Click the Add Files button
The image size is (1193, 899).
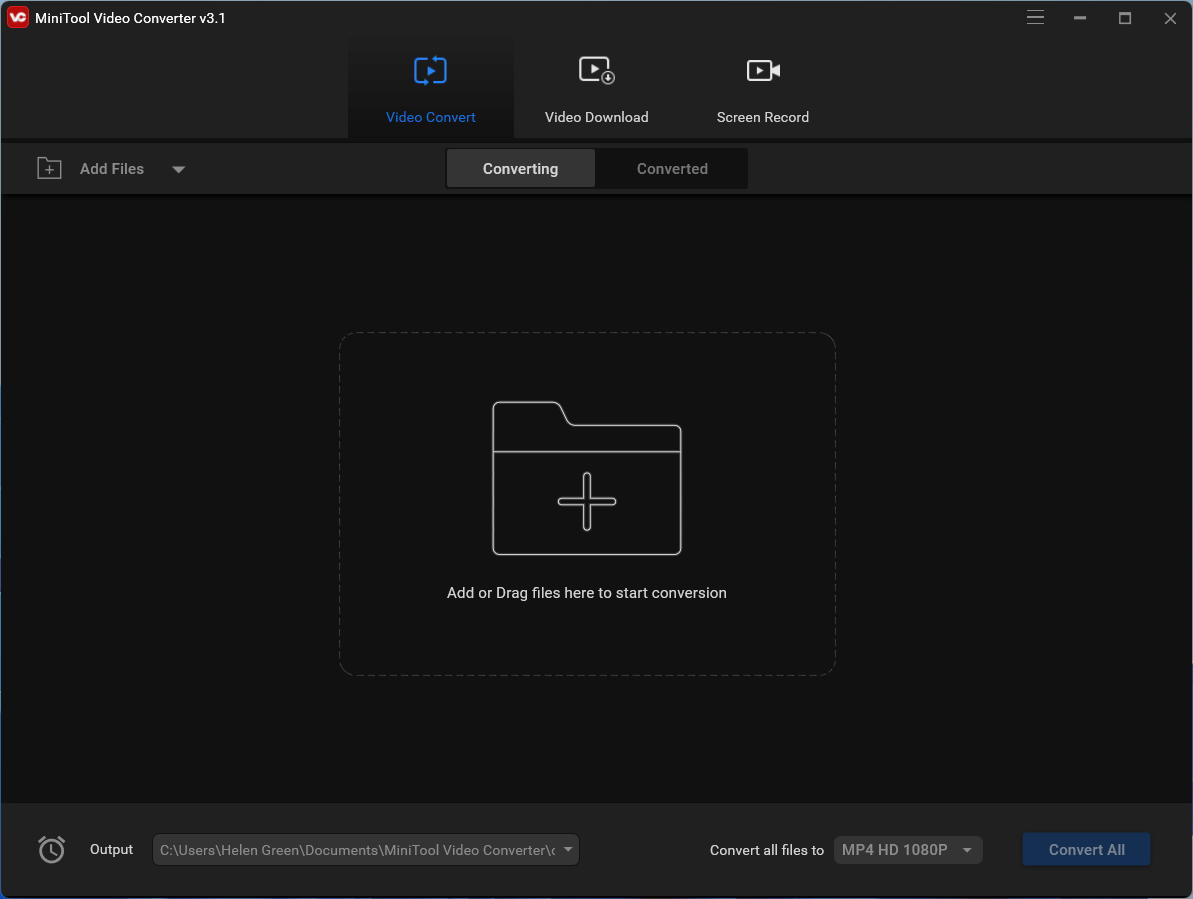point(112,169)
